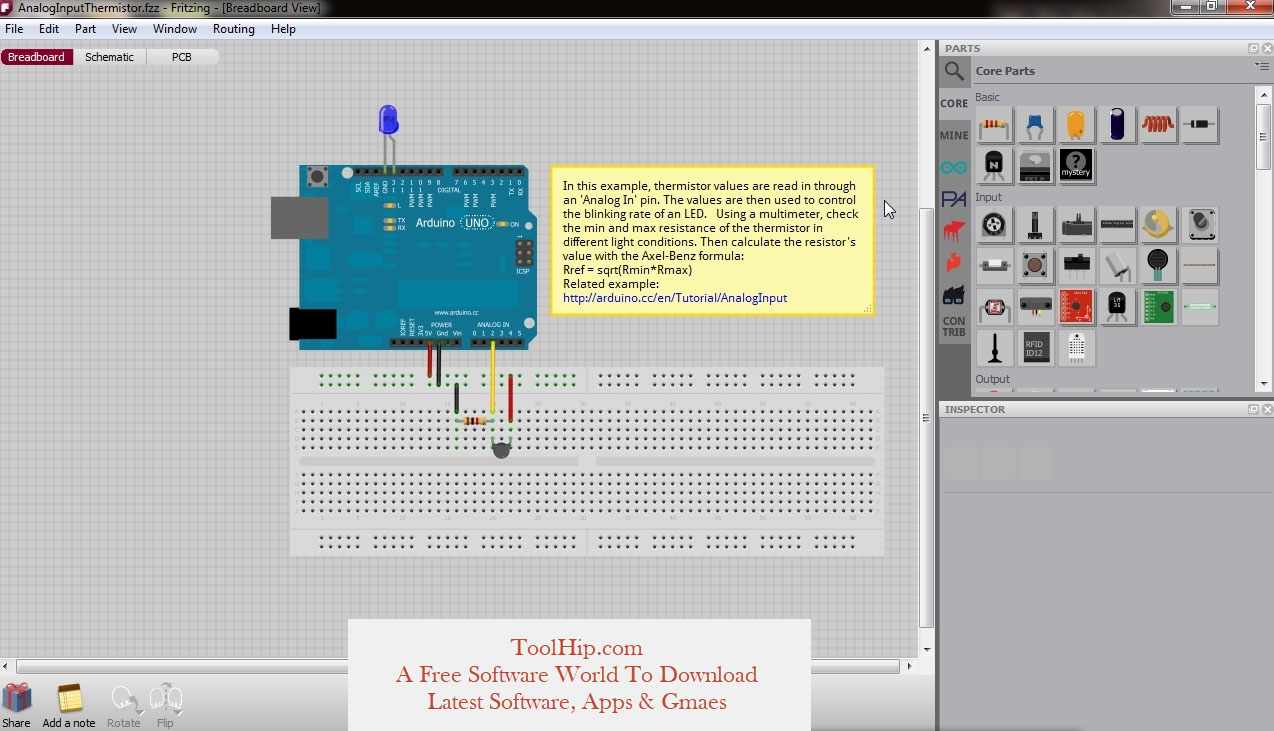Select the thermistor on the breadboard
This screenshot has width=1274, height=731.
[x=502, y=449]
